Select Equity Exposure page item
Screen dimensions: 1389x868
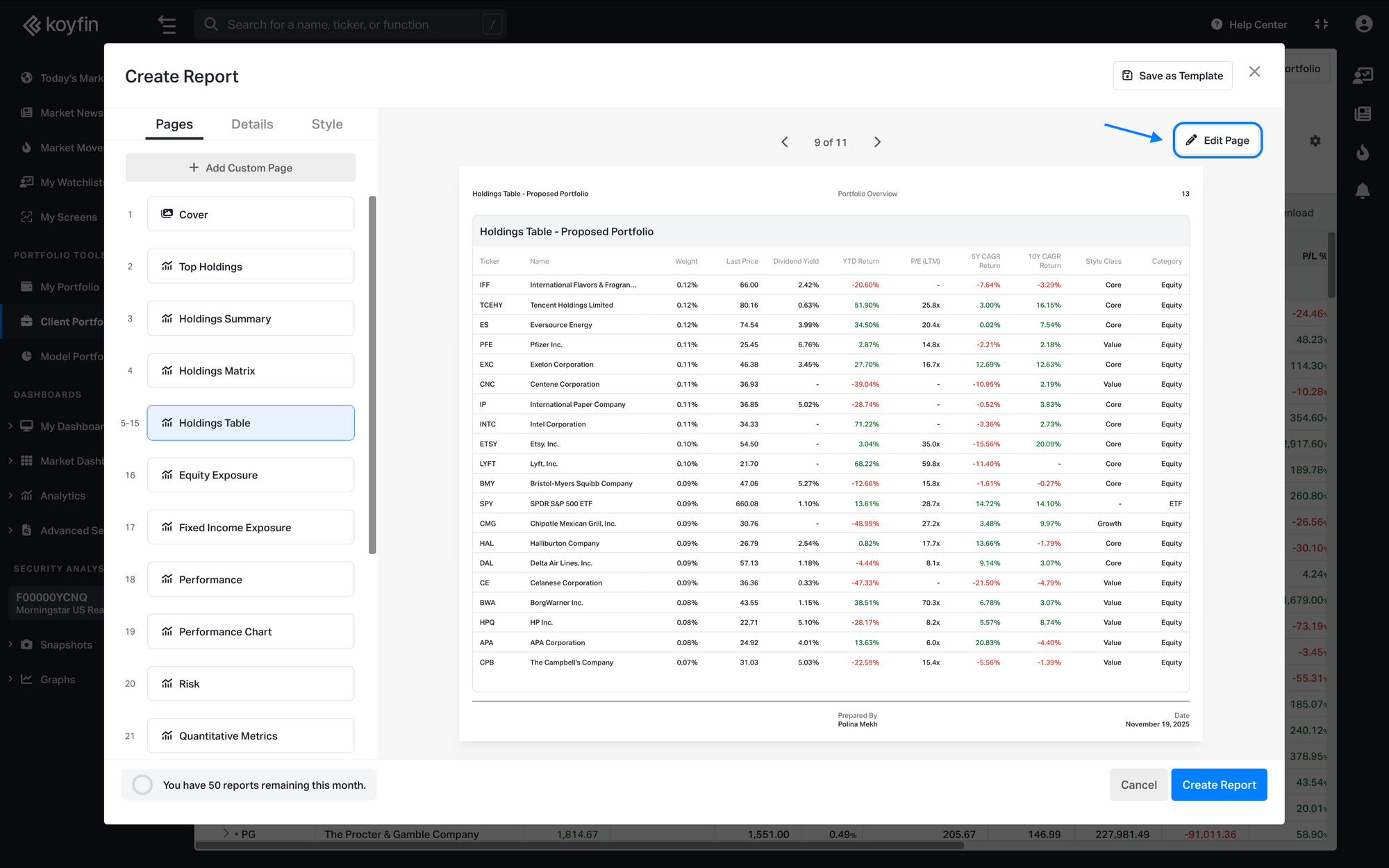(251, 475)
